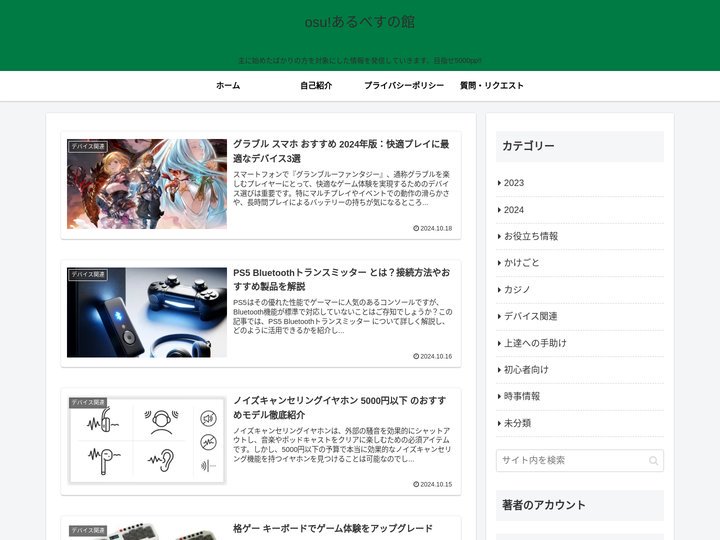Click the clock icon beside 2024.10.16

(416, 356)
